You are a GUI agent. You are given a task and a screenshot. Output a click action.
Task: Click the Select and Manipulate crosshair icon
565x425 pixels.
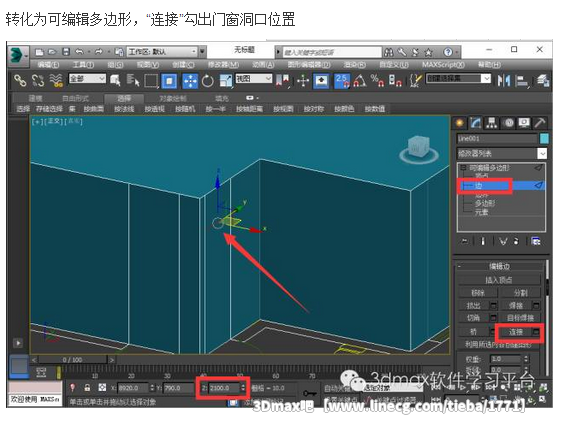303,81
